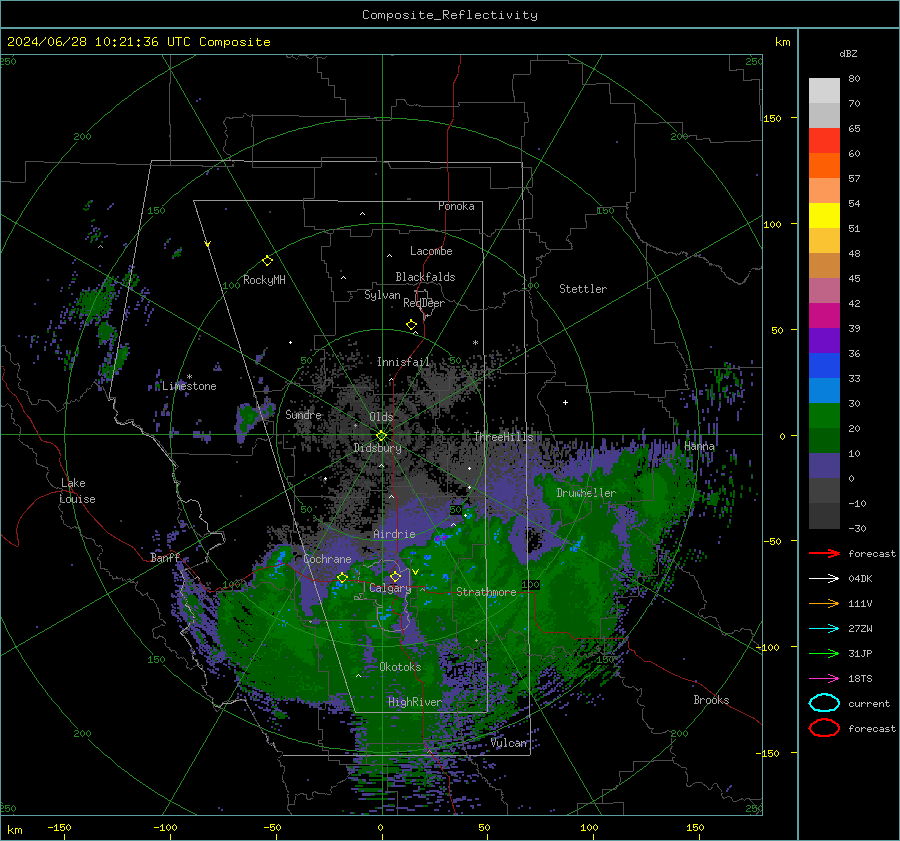The image size is (900, 841).
Task: Click the red forecast ellipse icon
Action: 824,728
